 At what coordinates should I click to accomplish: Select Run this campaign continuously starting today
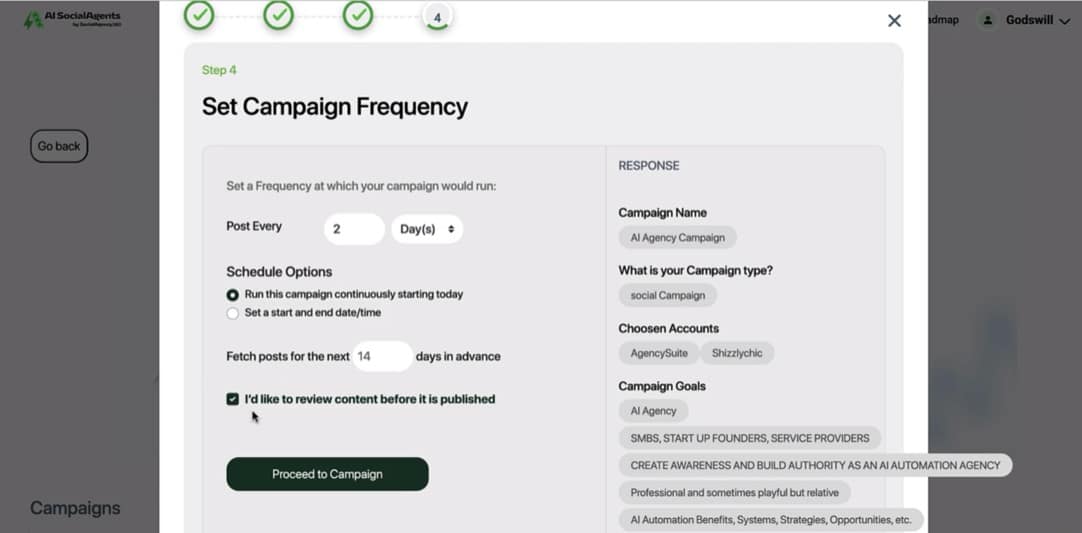click(233, 295)
